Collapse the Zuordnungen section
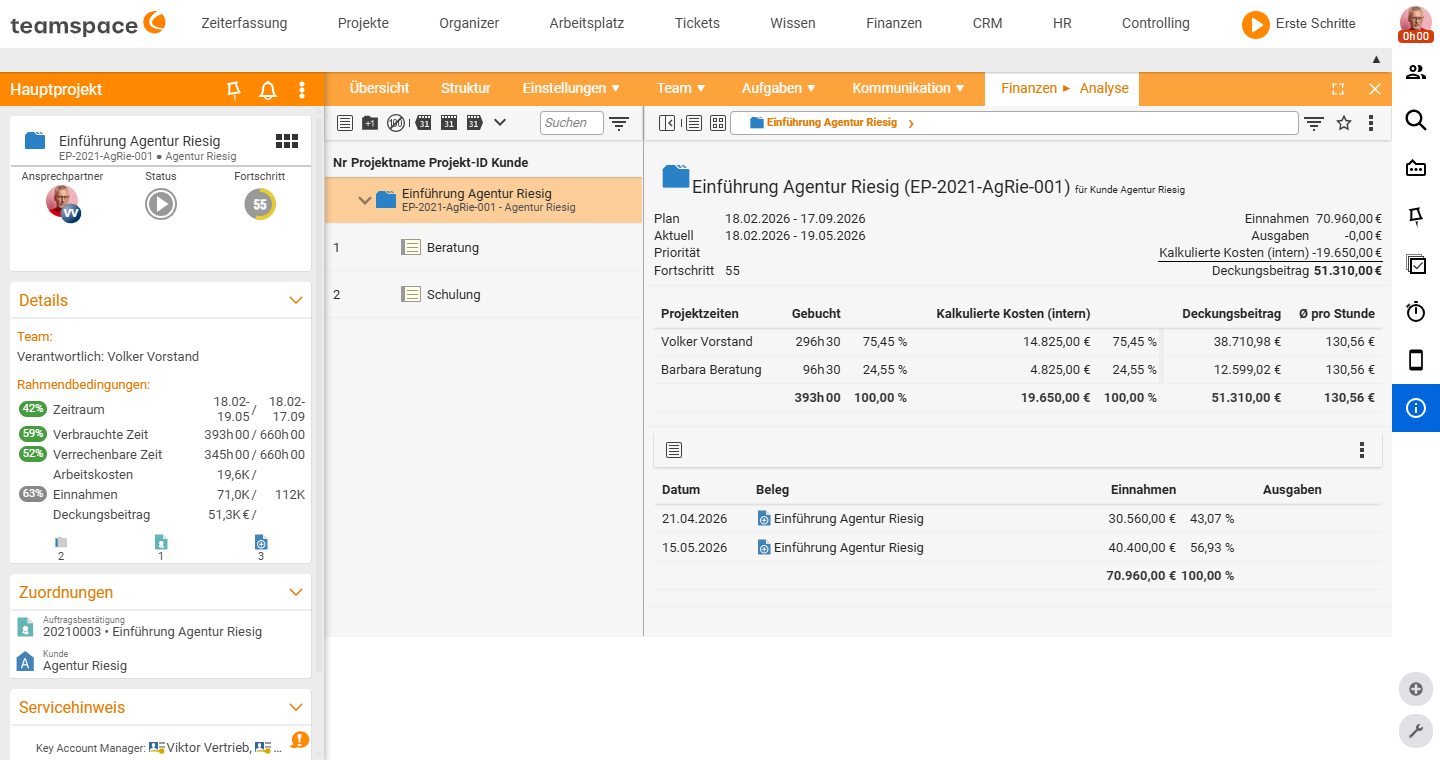The image size is (1440, 760). coord(296,592)
